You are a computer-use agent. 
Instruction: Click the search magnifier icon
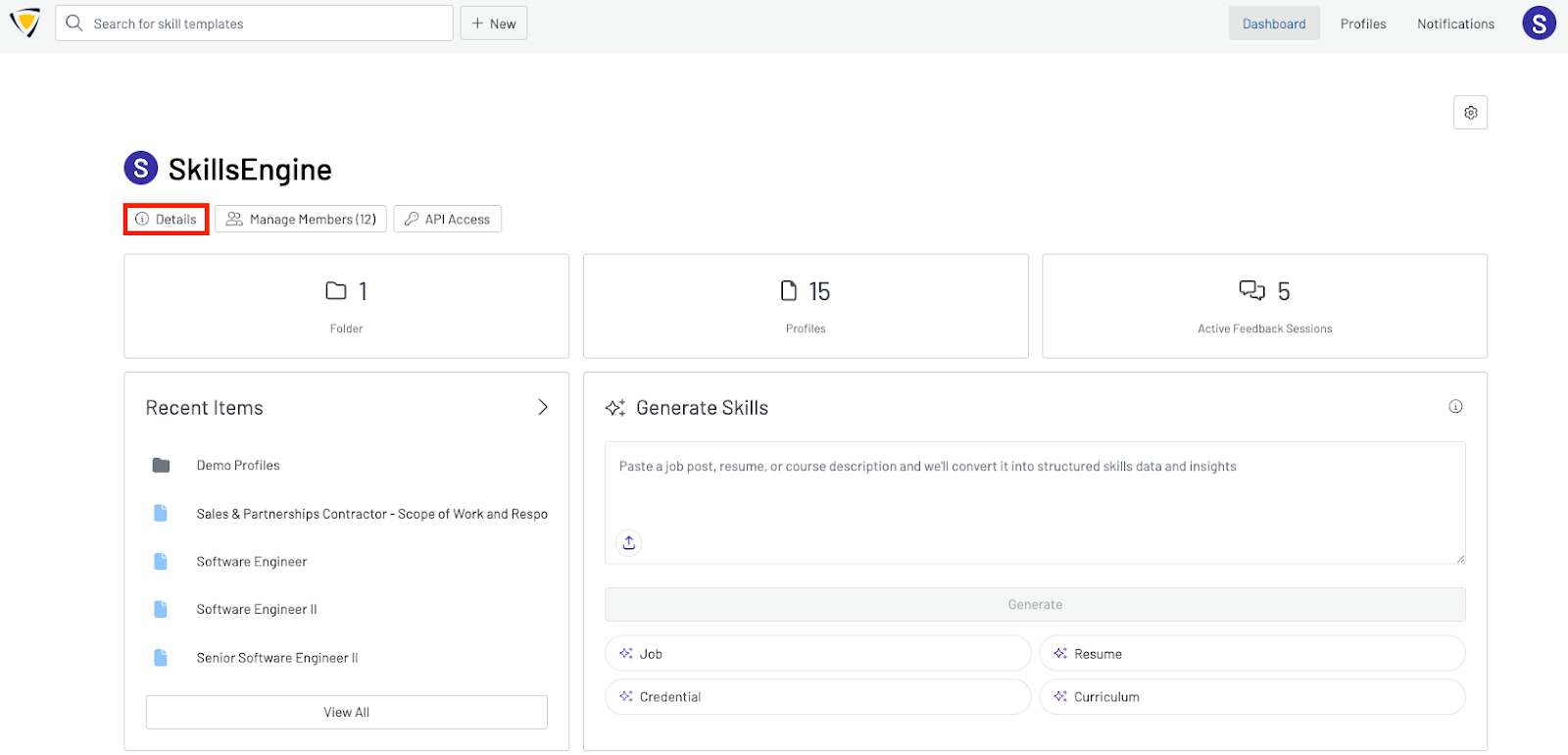pyautogui.click(x=74, y=24)
